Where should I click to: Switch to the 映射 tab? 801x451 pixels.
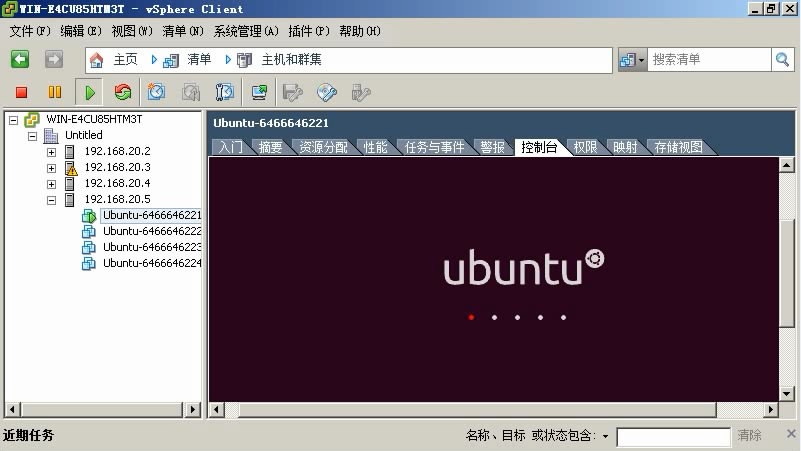pos(625,147)
